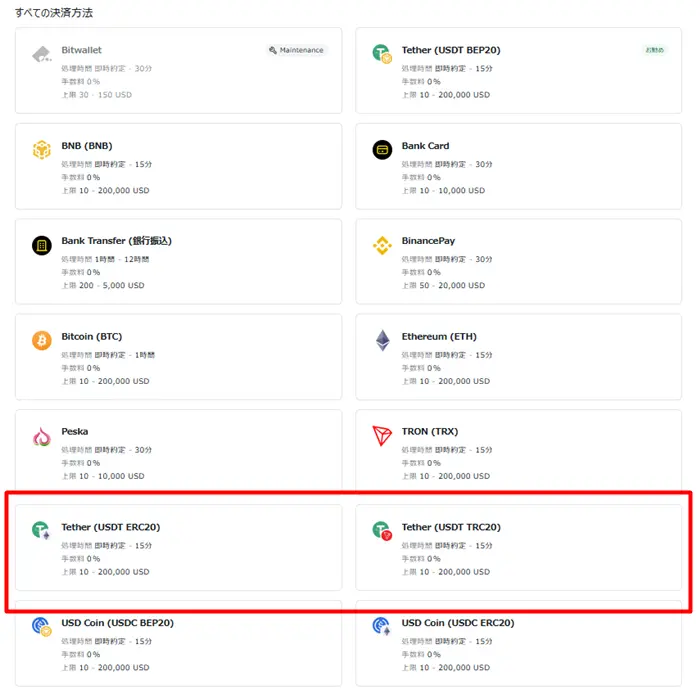This screenshot has width=700, height=698.
Task: Click the Bank Card black icon
Action: [x=382, y=150]
